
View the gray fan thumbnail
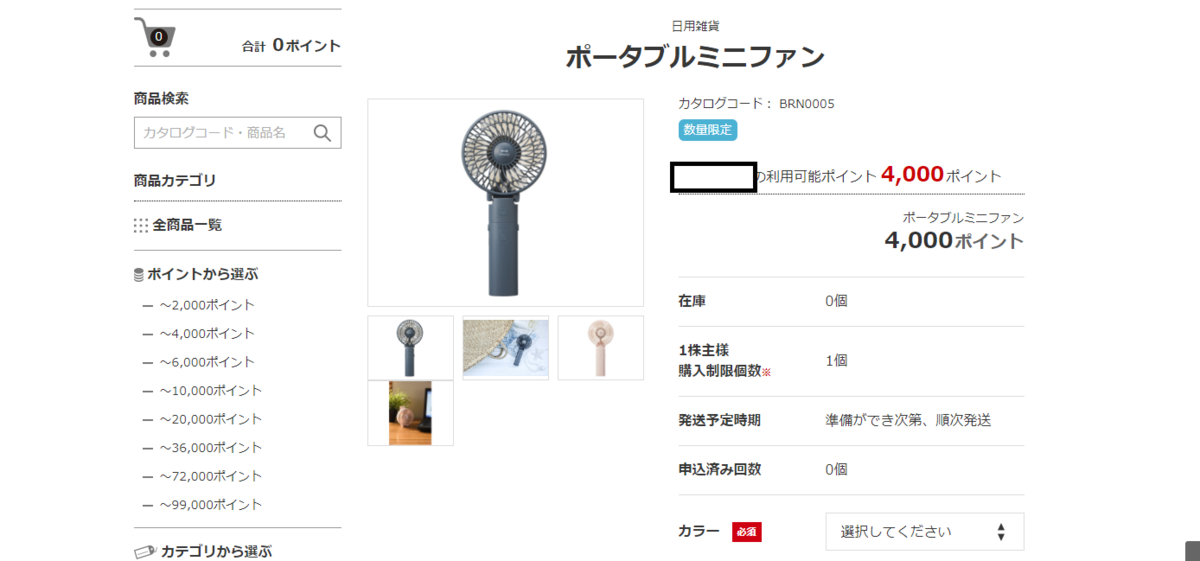(x=411, y=348)
